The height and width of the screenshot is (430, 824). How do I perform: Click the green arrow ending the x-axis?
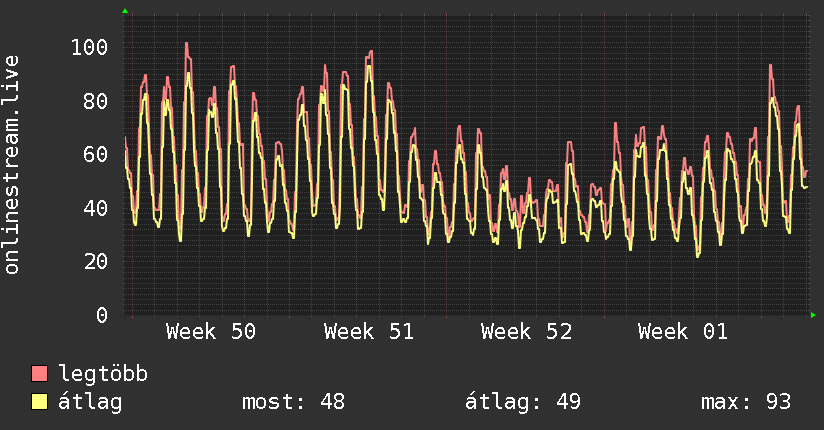[813, 315]
